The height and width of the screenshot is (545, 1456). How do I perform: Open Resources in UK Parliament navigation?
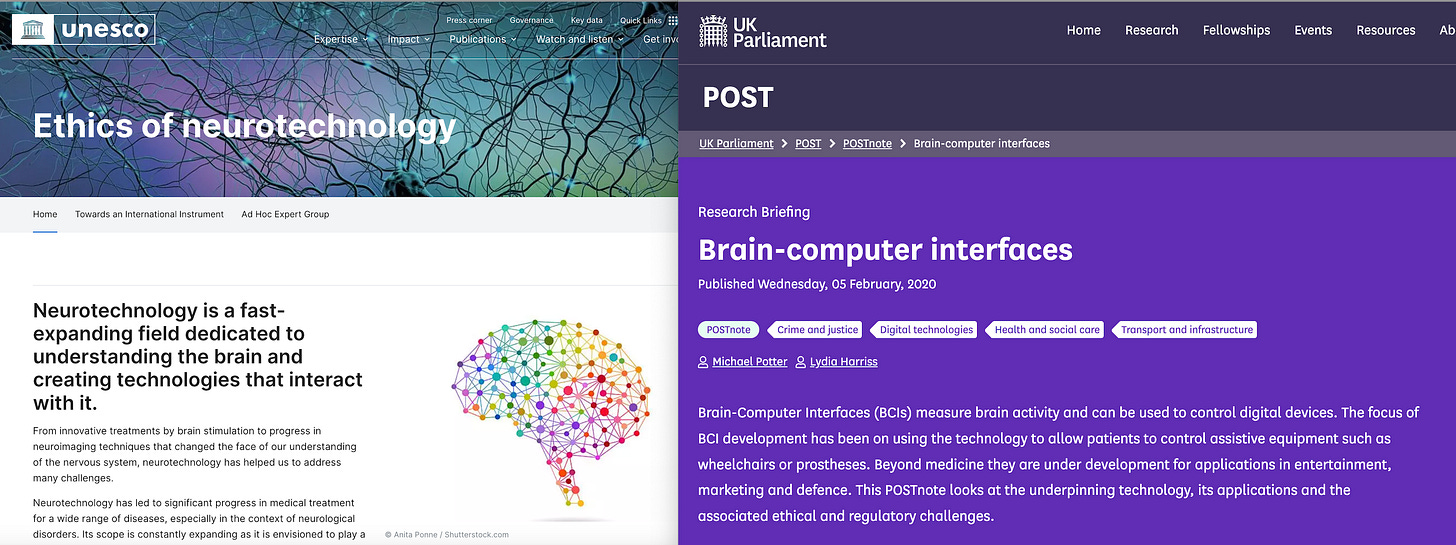(x=1386, y=30)
